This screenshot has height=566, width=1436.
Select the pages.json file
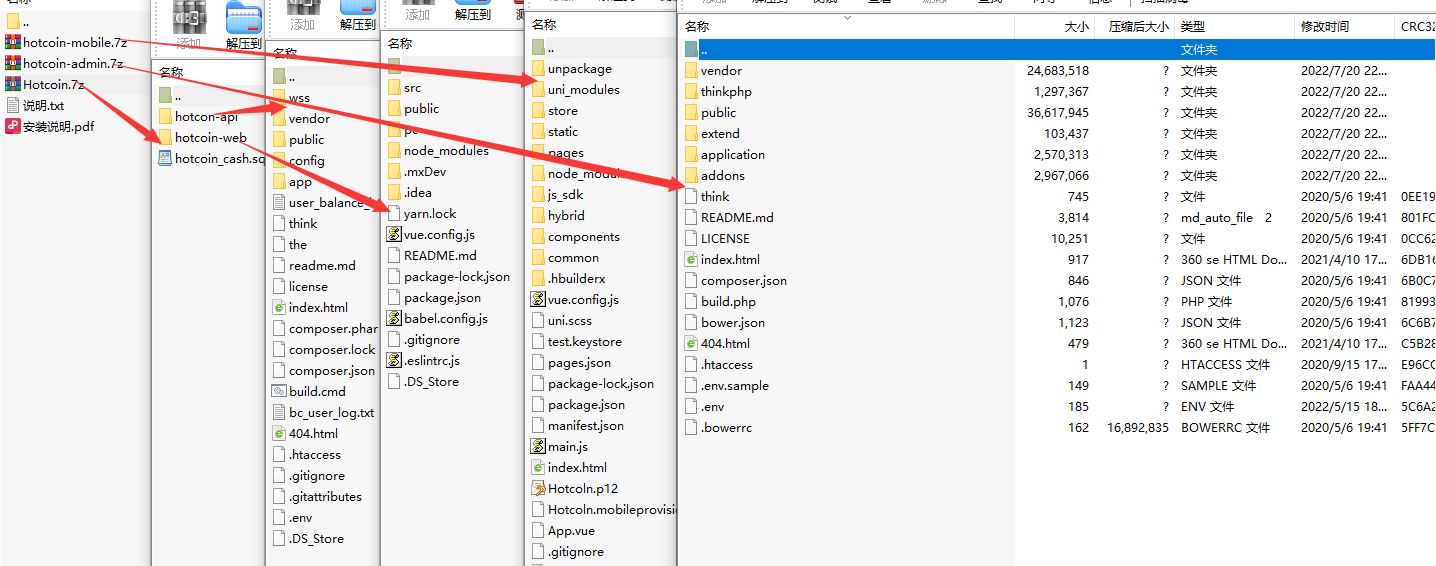pos(571,362)
